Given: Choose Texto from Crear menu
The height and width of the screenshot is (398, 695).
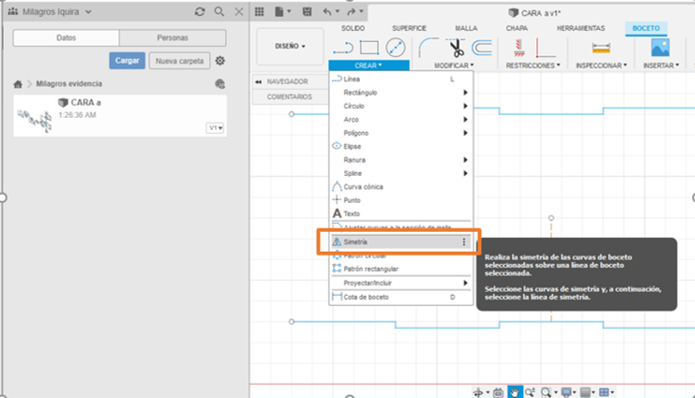Looking at the screenshot, I should pyautogui.click(x=401, y=214).
